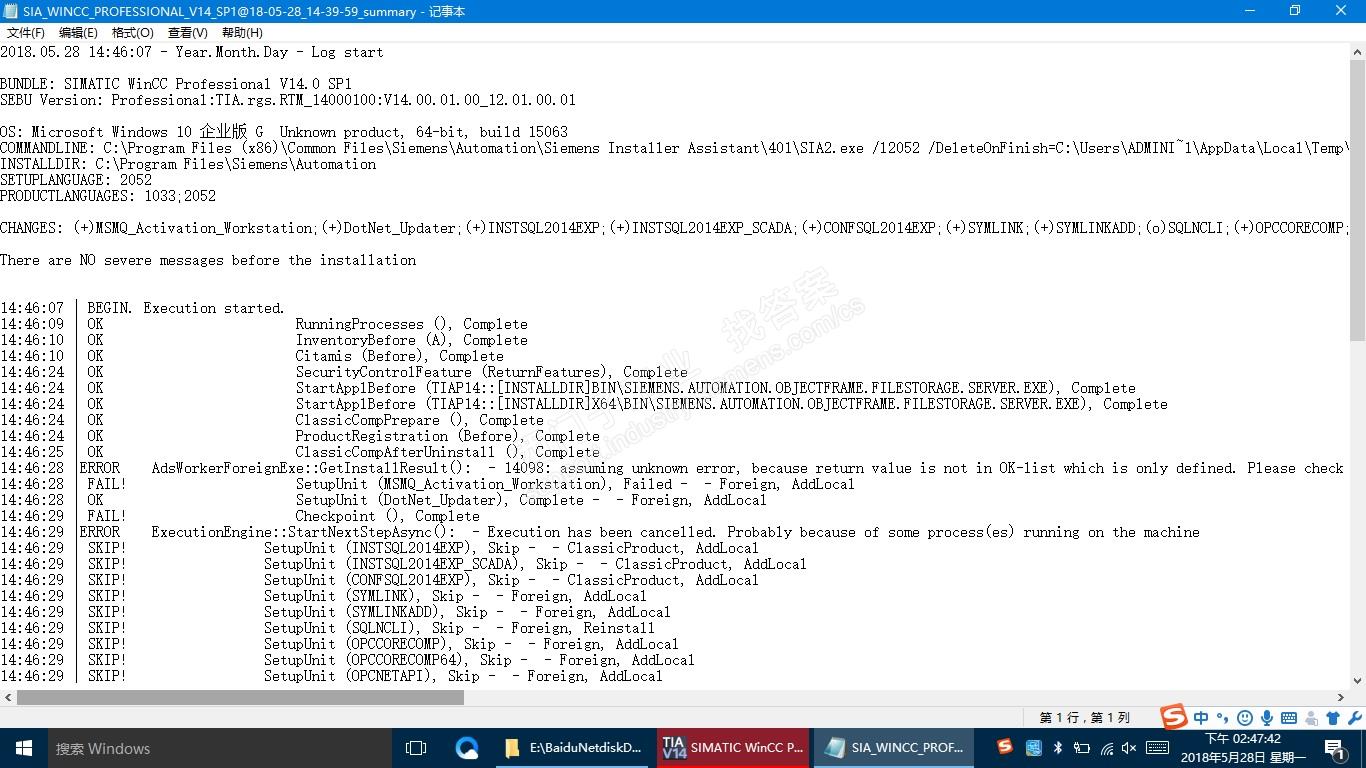This screenshot has width=1366, height=768.
Task: Click the horizontal scrollbar left arrow
Action: coord(8,697)
